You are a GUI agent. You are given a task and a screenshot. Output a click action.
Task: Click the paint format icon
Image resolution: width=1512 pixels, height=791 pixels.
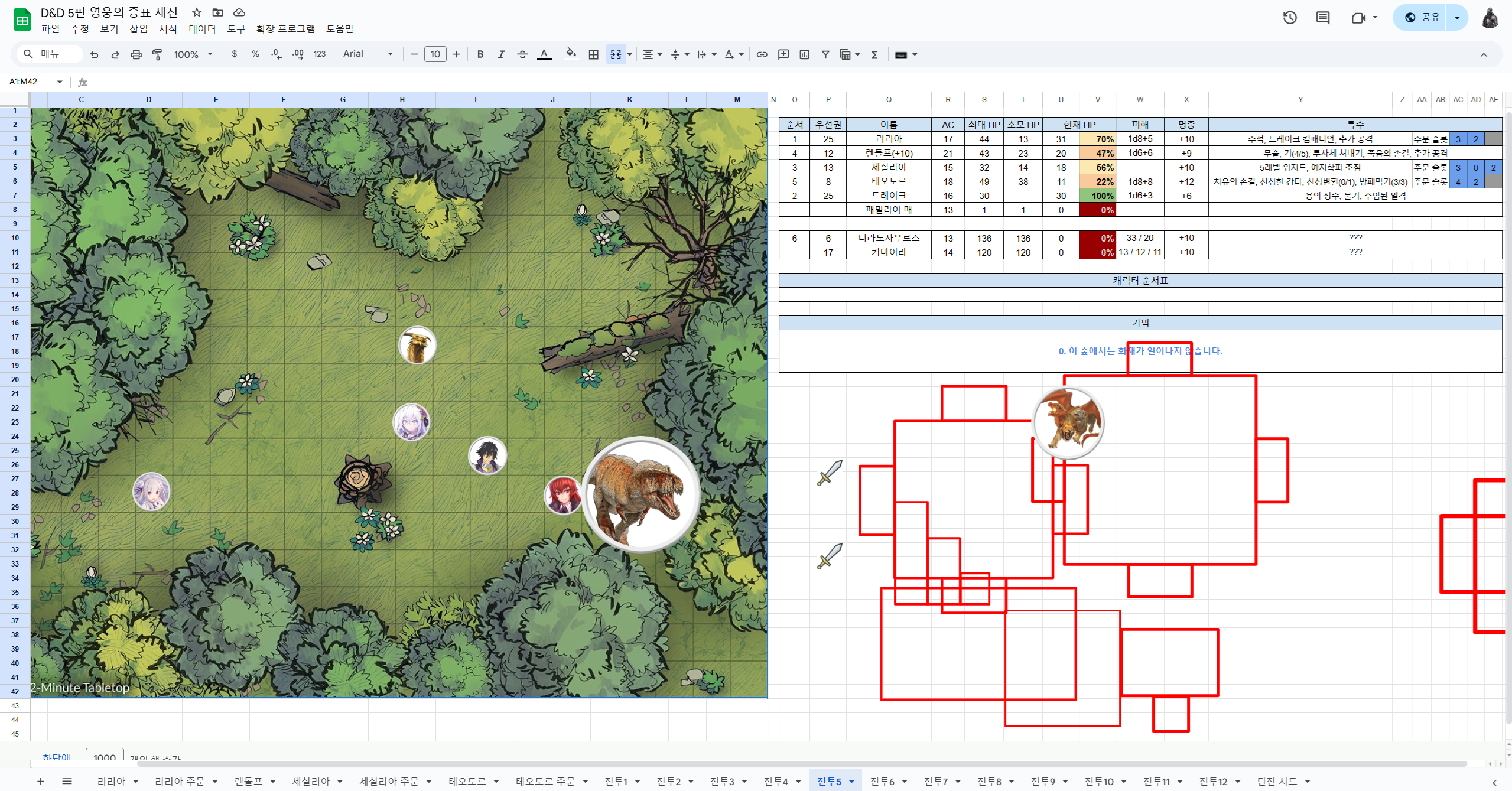pos(157,54)
